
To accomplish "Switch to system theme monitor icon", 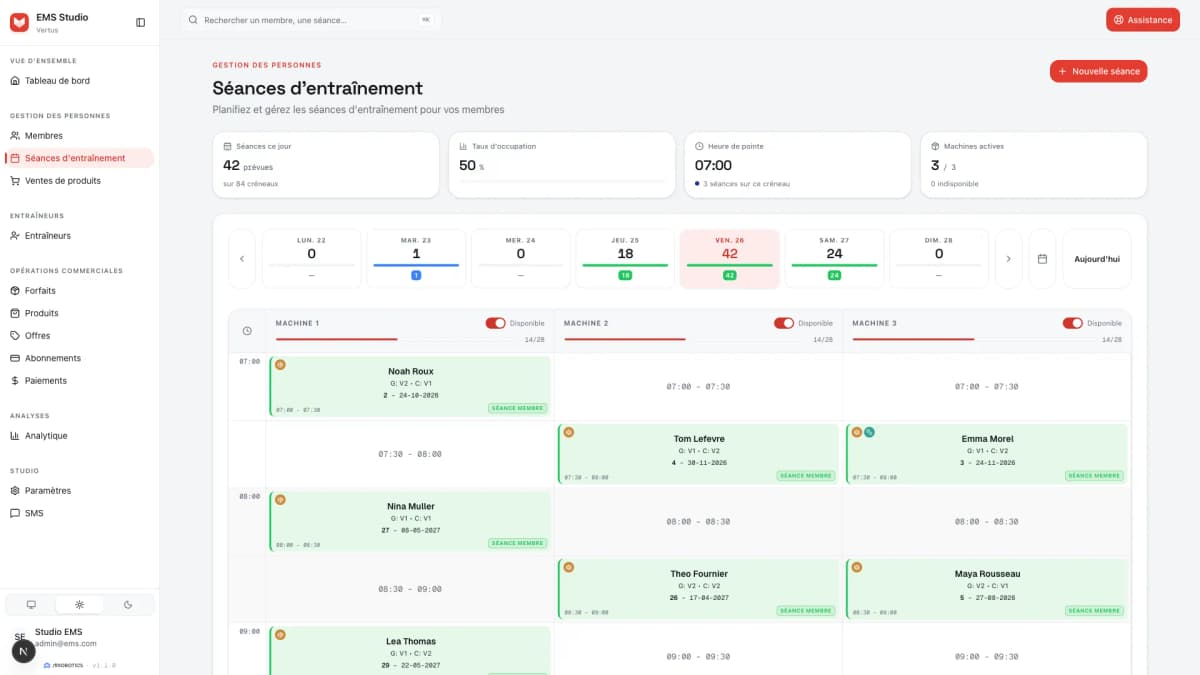I will (x=31, y=604).
